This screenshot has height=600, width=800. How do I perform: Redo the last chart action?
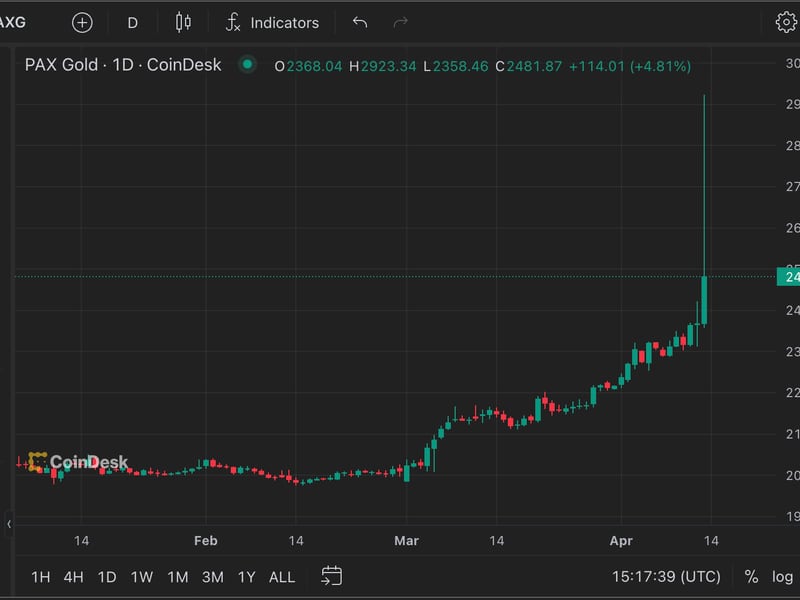click(398, 22)
